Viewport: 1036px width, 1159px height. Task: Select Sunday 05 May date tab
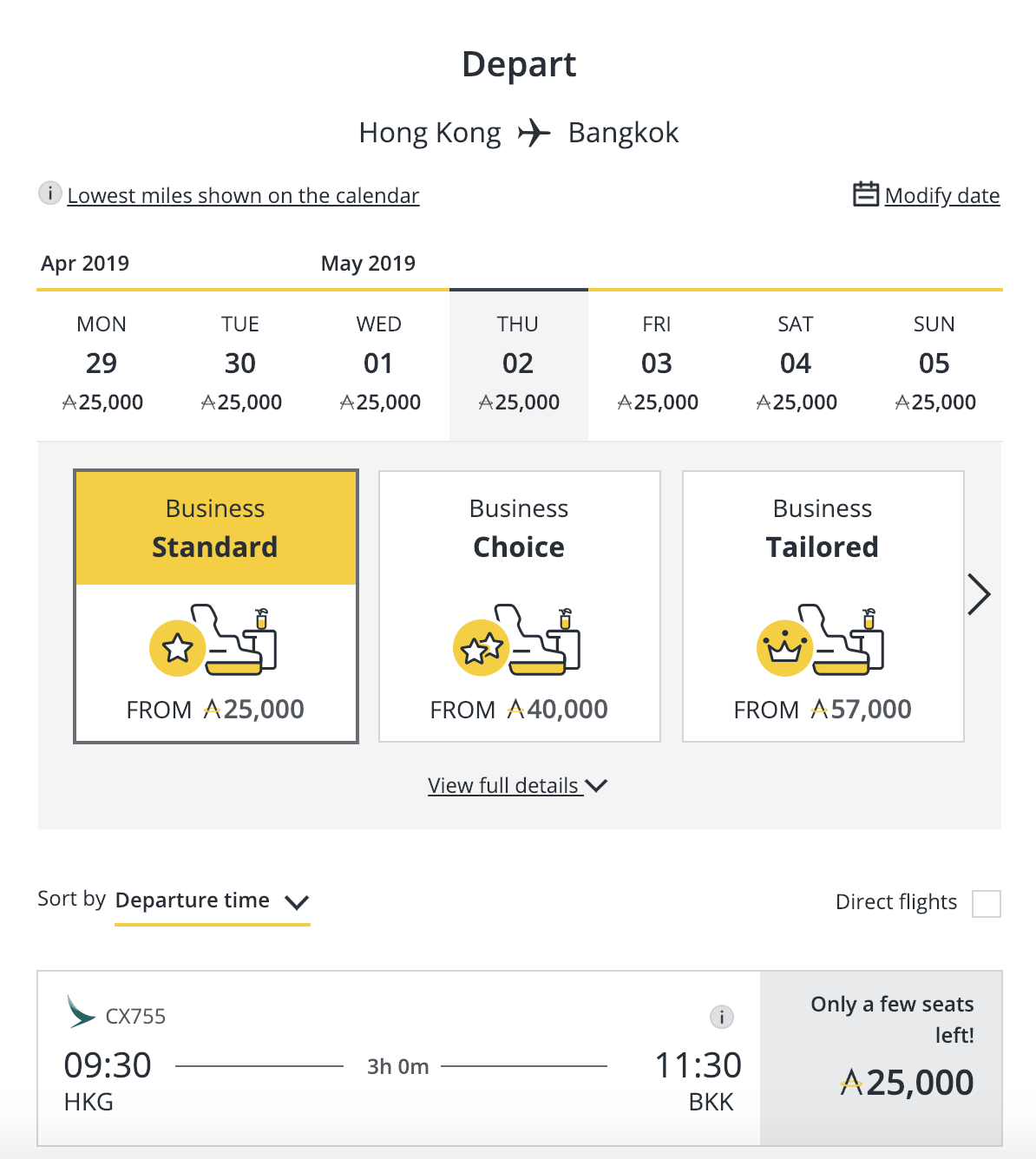pyautogui.click(x=934, y=364)
